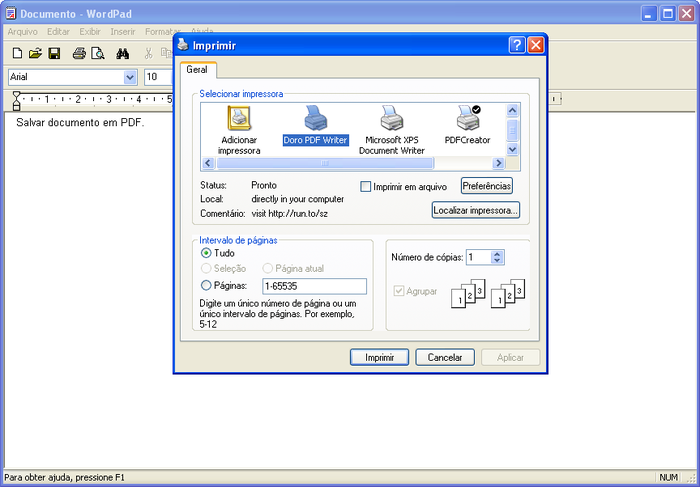
Task: Click the help question mark in Imprimir dialog
Action: 517,45
